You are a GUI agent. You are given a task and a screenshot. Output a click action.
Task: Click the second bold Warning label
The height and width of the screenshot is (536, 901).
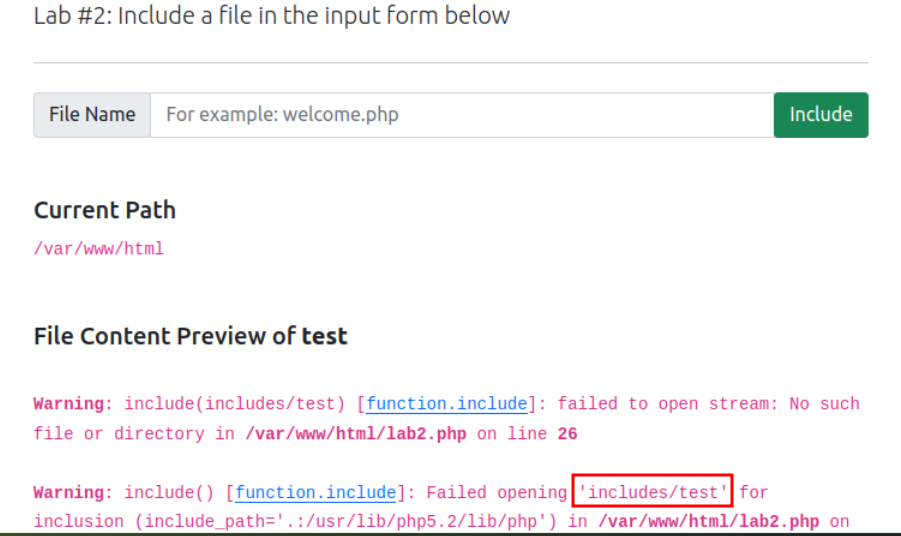pos(73,492)
